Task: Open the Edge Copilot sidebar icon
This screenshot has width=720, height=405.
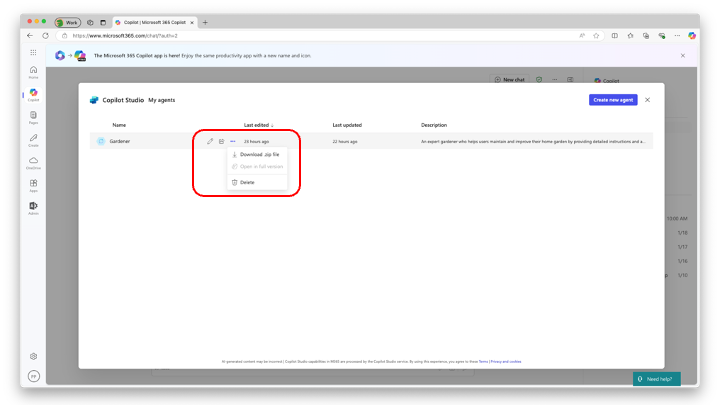Action: pos(692,35)
